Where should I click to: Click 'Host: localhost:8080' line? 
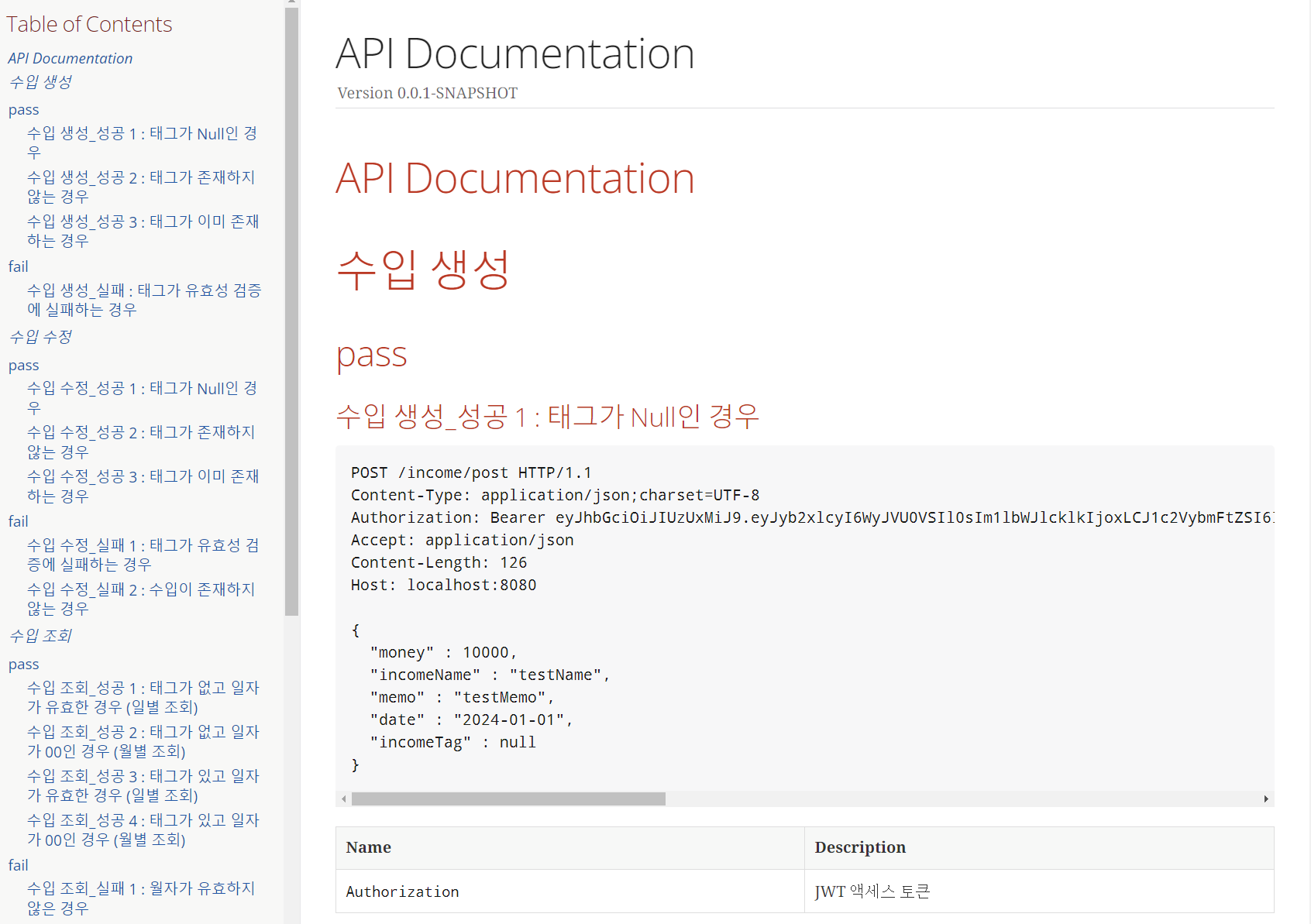(x=443, y=585)
